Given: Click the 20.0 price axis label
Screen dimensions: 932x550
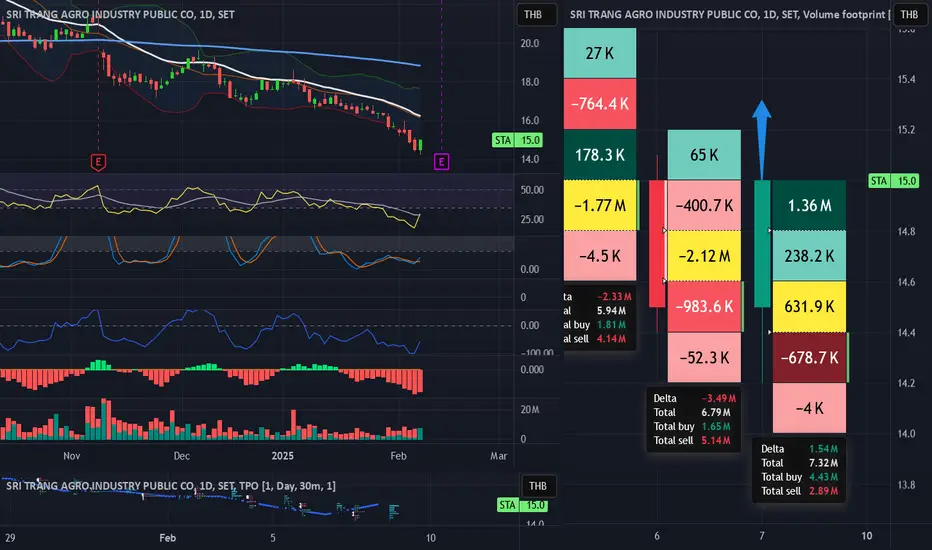Looking at the screenshot, I should (530, 43).
